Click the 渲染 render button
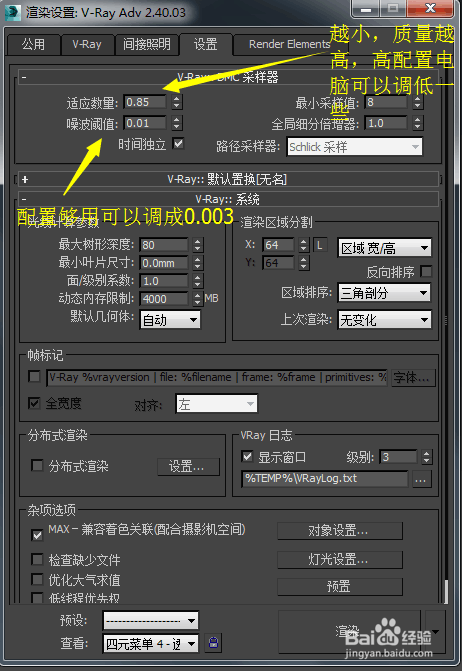Viewport: 462px width, 671px height. pos(349,632)
